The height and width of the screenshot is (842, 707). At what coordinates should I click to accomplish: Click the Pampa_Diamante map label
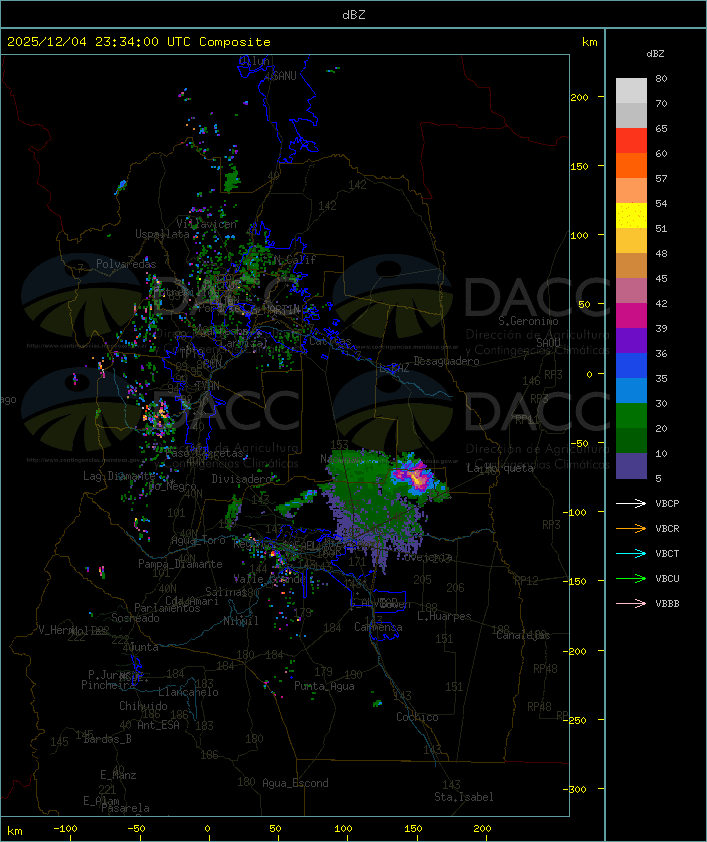tap(180, 564)
